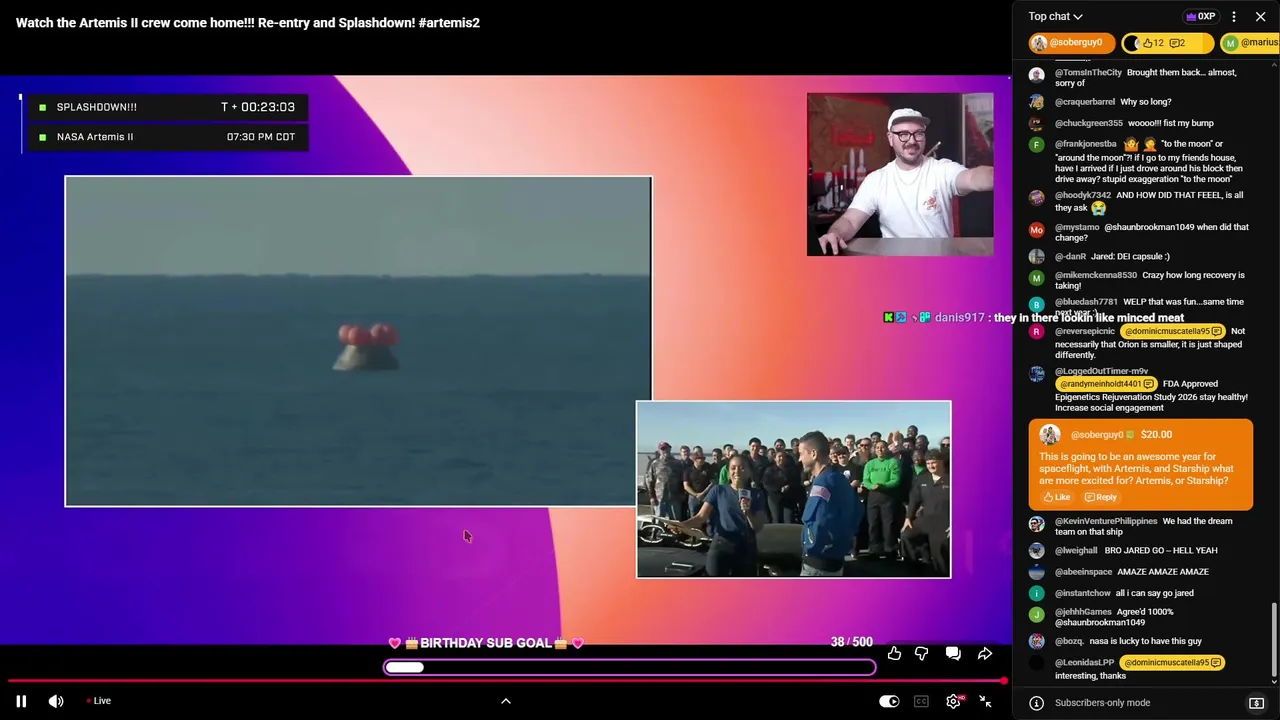The image size is (1280, 720).
Task: Click the Subscribers-only mode info icon
Action: point(1037,703)
